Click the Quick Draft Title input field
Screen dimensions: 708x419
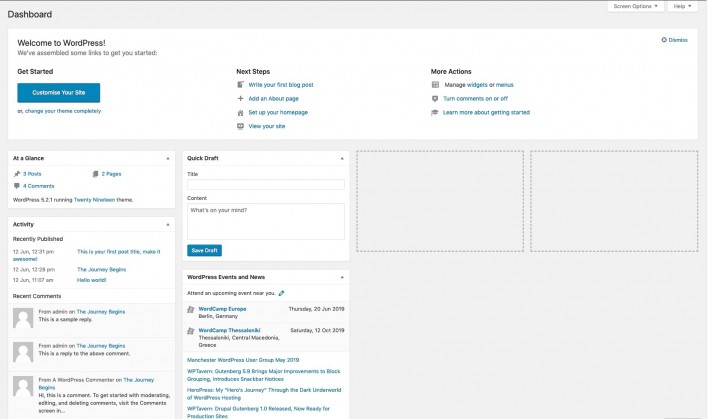tap(266, 184)
